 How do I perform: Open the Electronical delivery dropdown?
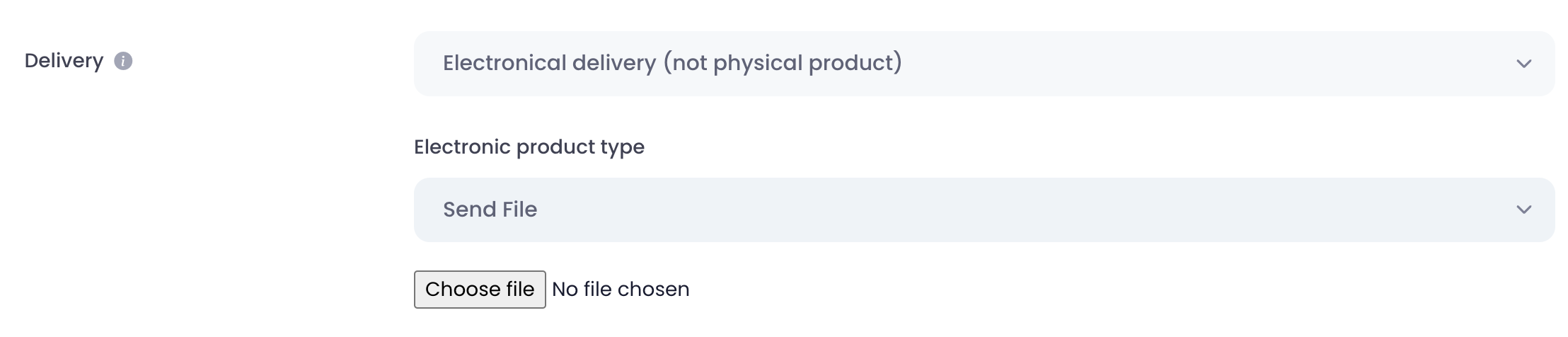984,64
